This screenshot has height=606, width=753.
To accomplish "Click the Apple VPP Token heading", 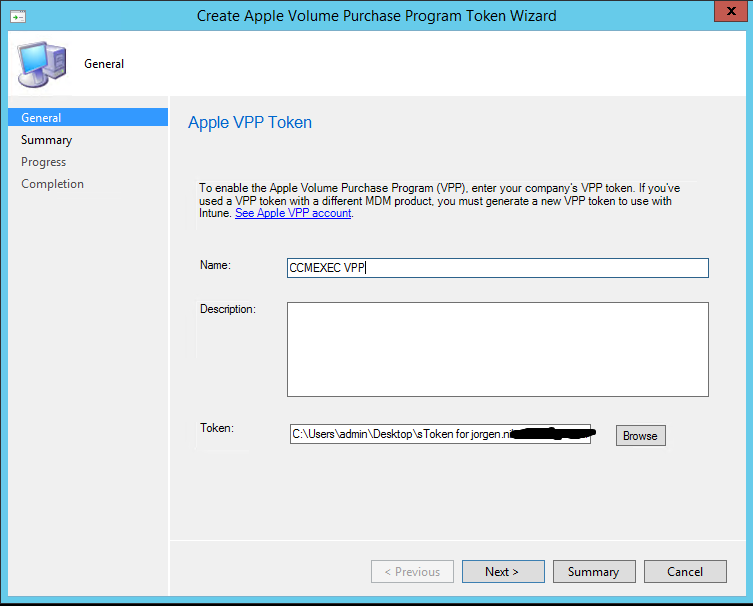I will pos(250,123).
